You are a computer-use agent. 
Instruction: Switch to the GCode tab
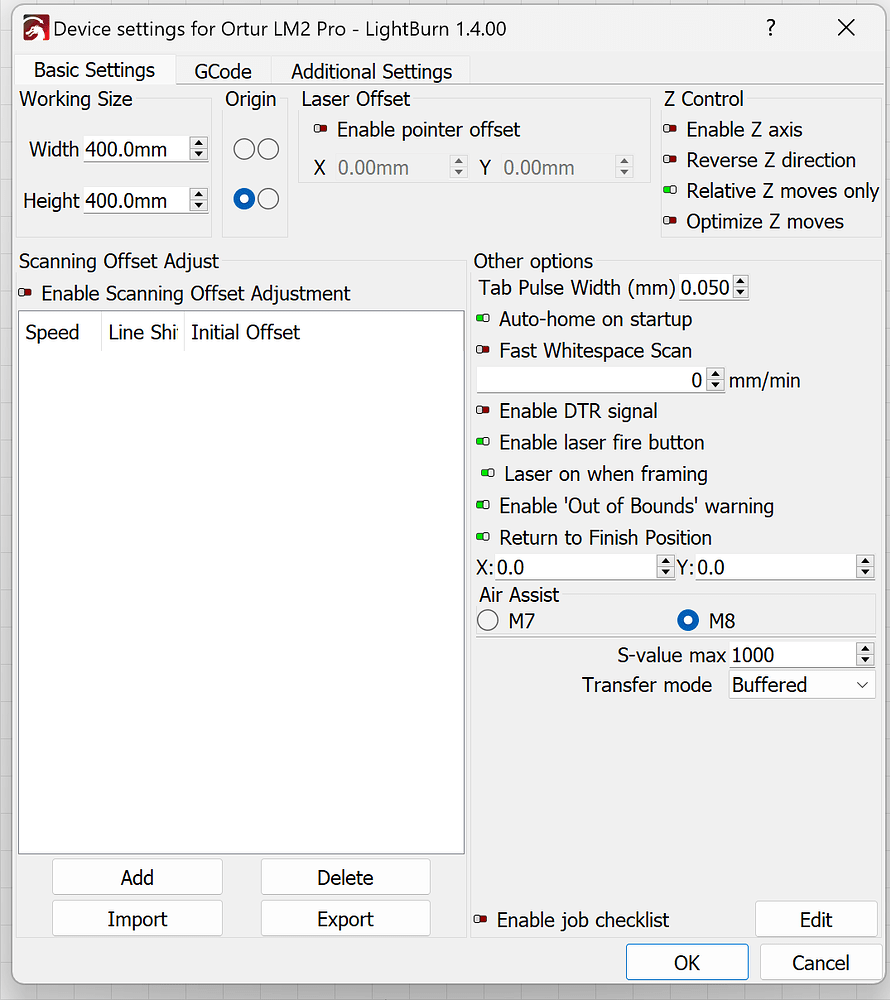pyautogui.click(x=222, y=70)
